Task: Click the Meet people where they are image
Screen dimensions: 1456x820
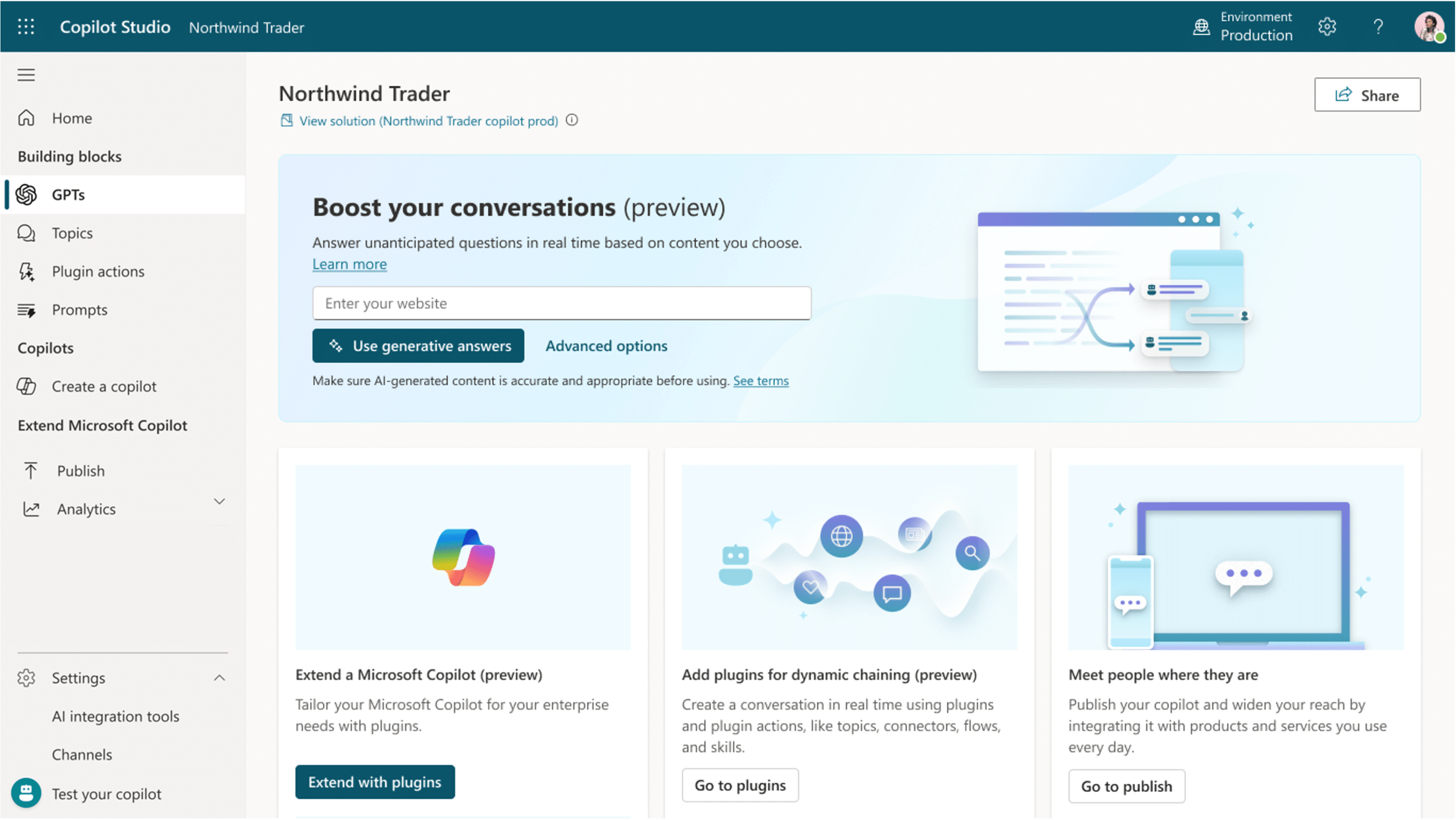Action: (x=1236, y=557)
